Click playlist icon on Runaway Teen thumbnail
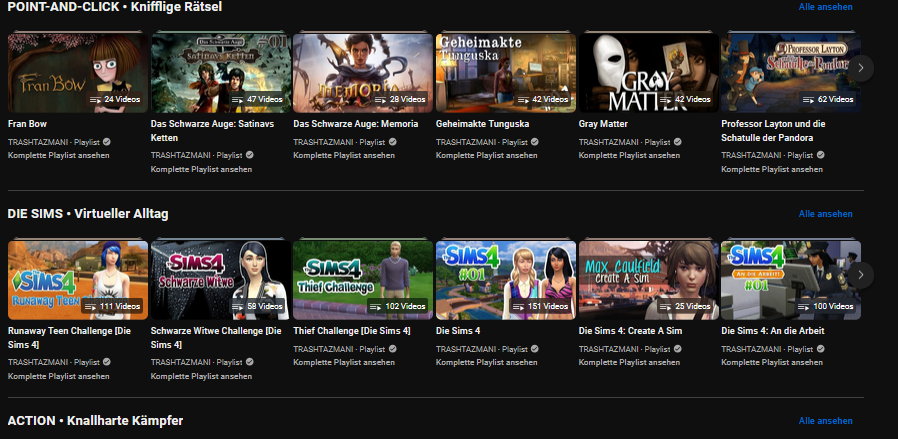 (92, 306)
